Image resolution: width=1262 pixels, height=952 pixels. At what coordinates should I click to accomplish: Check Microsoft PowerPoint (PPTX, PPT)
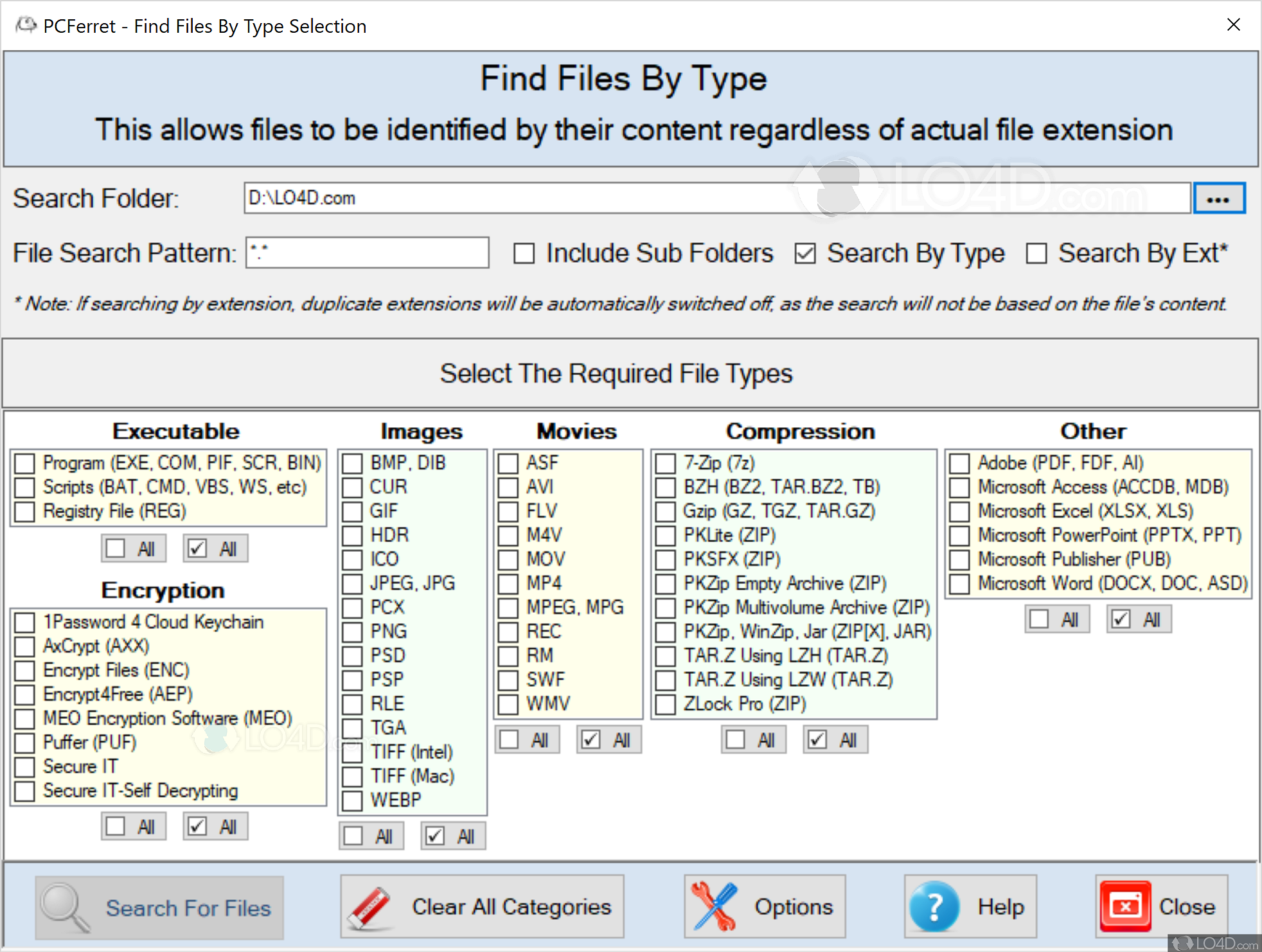[960, 536]
